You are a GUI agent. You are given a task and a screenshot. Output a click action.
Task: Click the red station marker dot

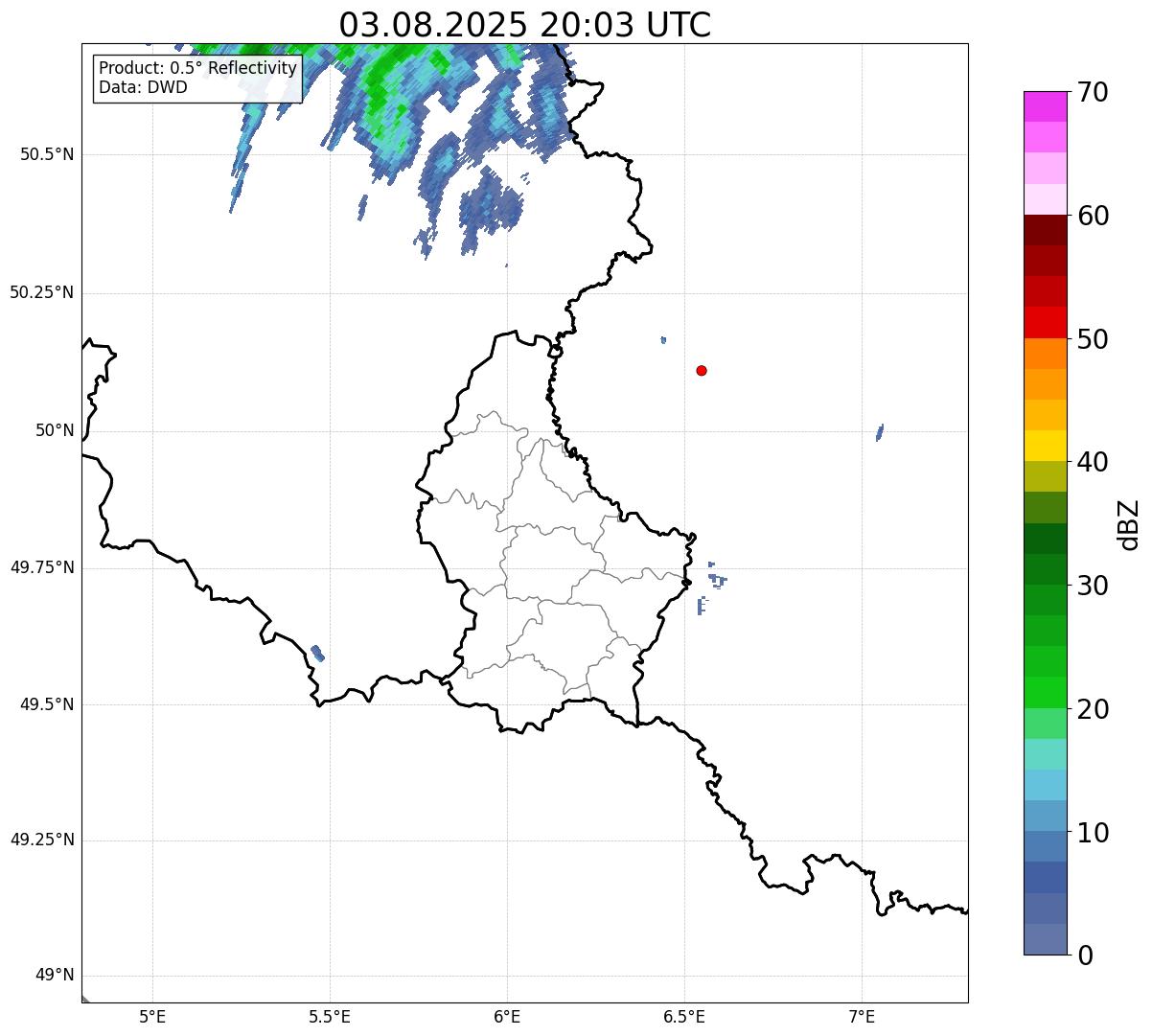[702, 370]
